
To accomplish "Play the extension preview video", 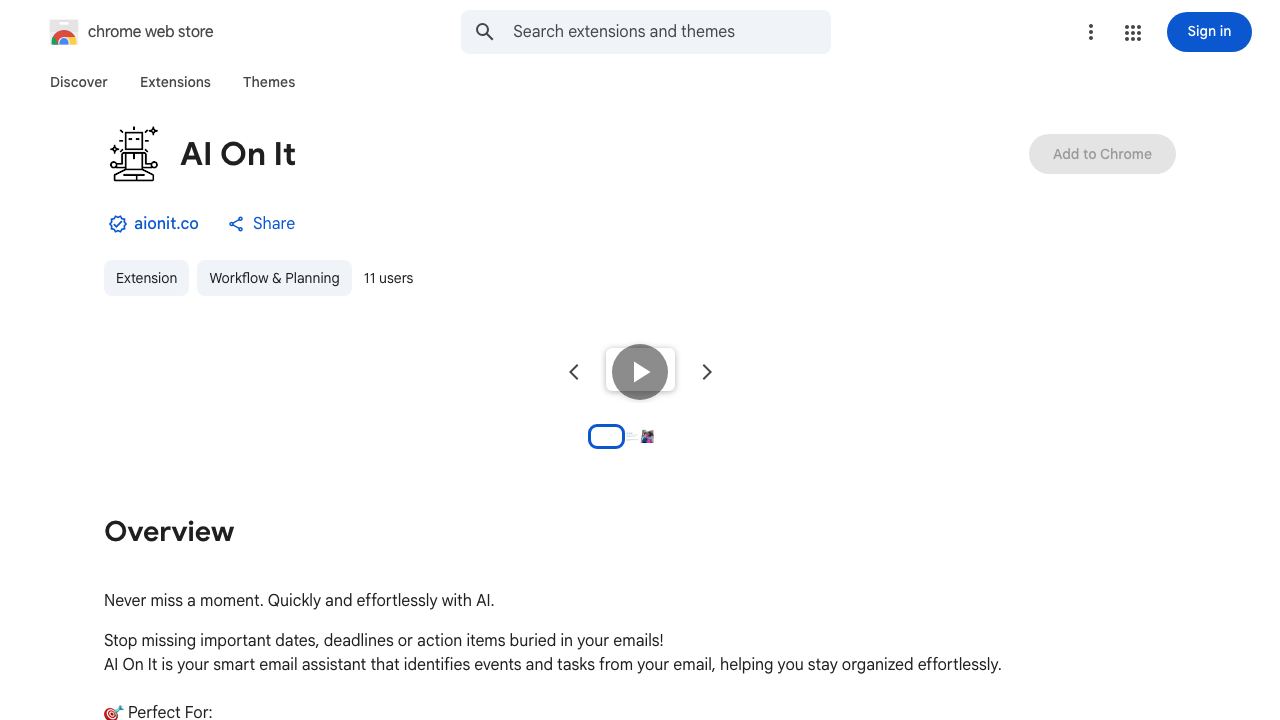I will (640, 372).
